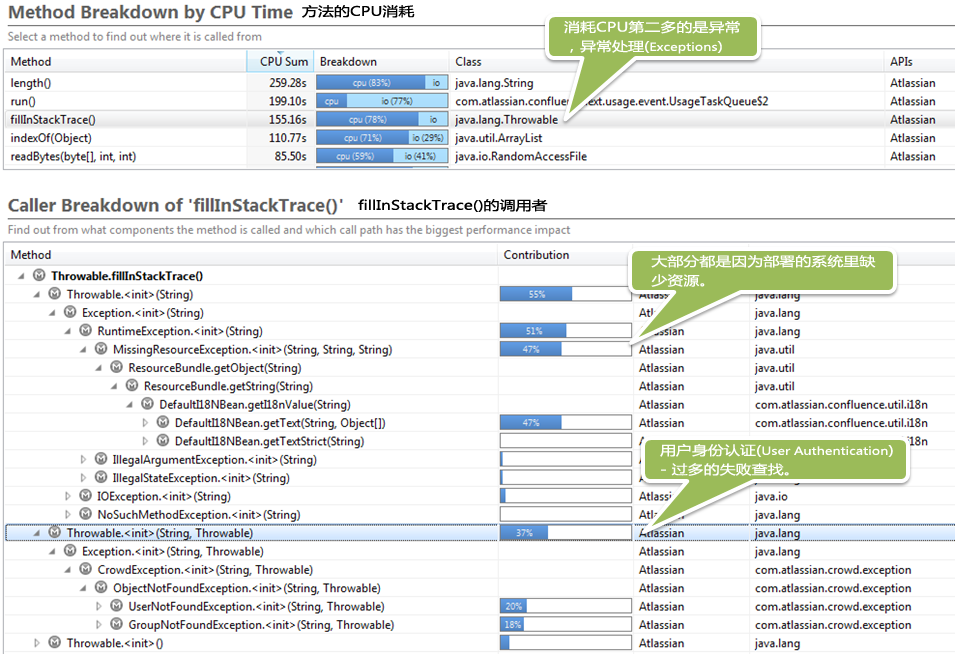Select the fillInStackTrace() method row
The height and width of the screenshot is (654, 955).
click(480, 119)
